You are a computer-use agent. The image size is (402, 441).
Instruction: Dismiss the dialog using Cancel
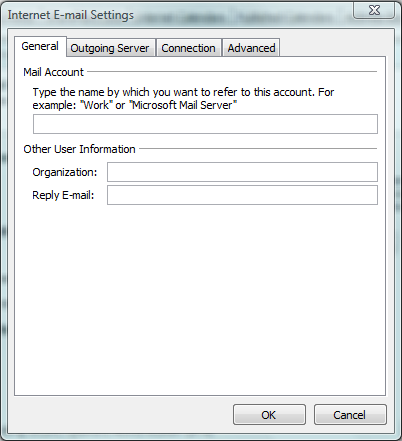tap(350, 415)
